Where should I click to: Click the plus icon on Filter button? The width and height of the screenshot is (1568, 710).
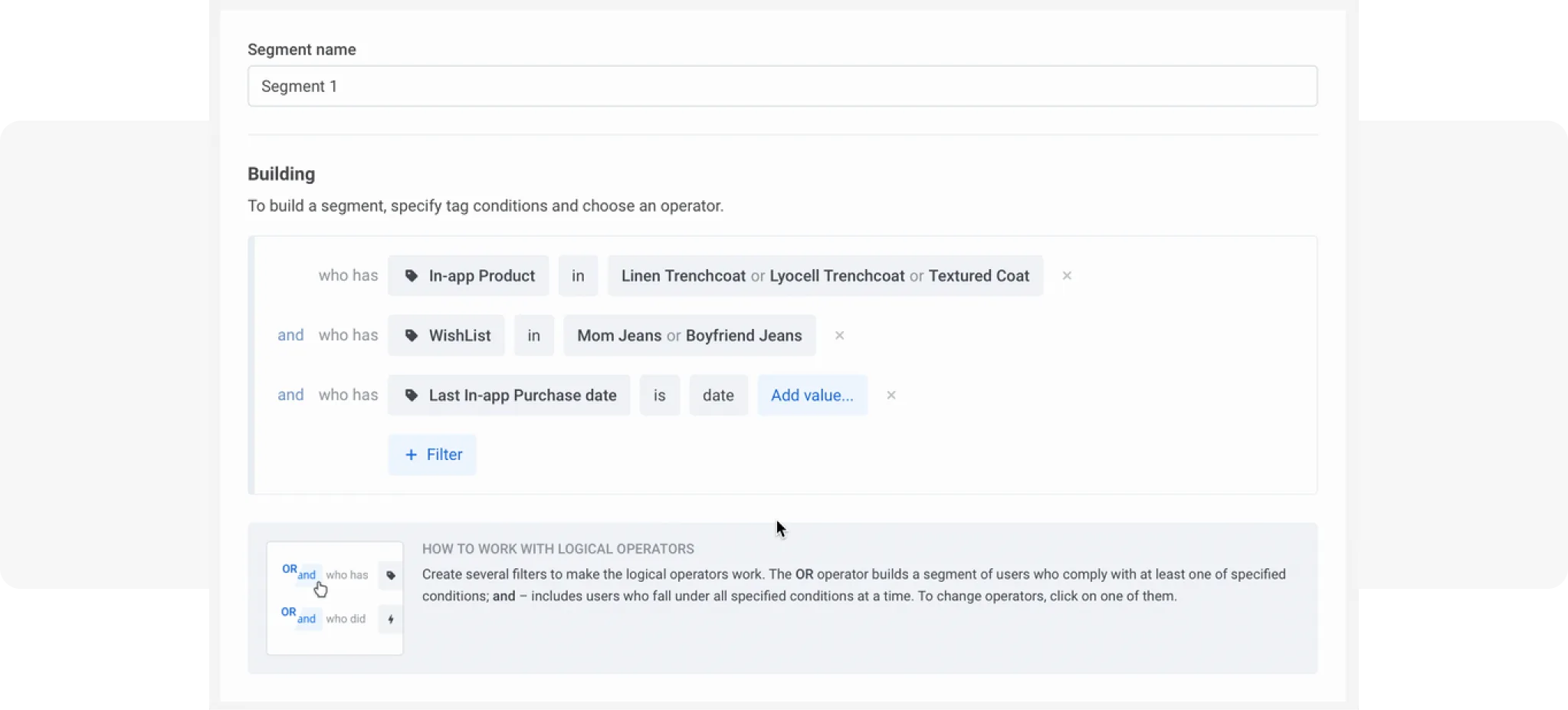[x=411, y=455]
